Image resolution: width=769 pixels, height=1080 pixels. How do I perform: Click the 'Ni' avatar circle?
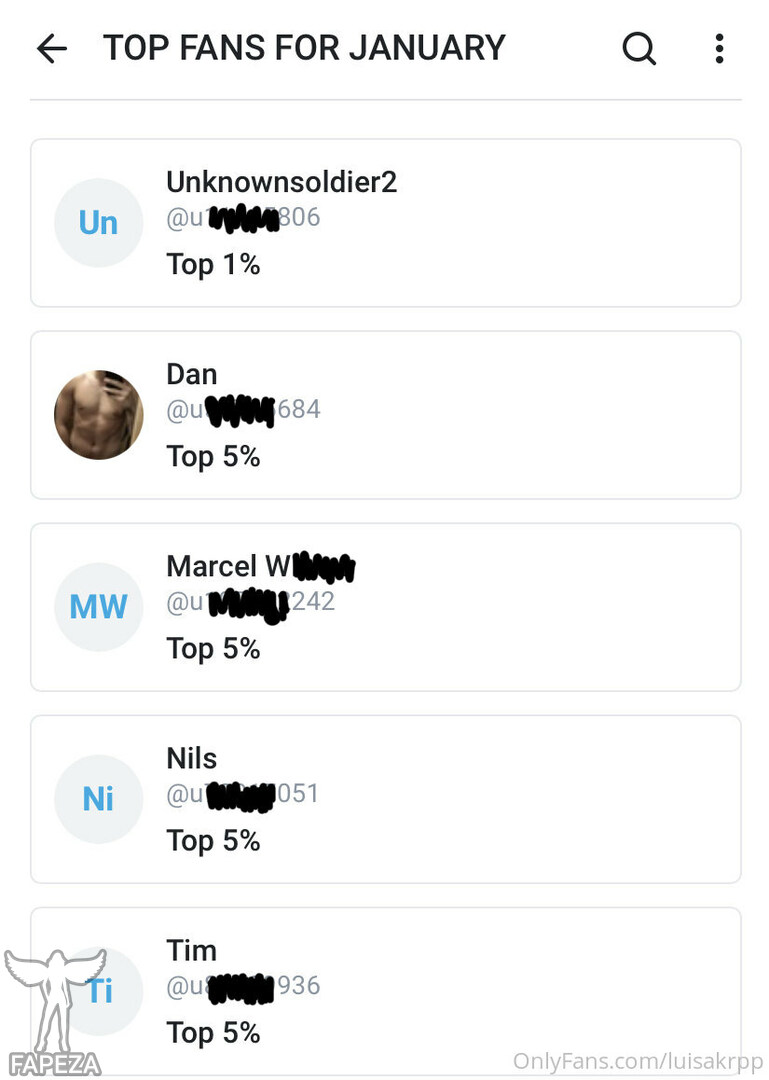click(98, 799)
